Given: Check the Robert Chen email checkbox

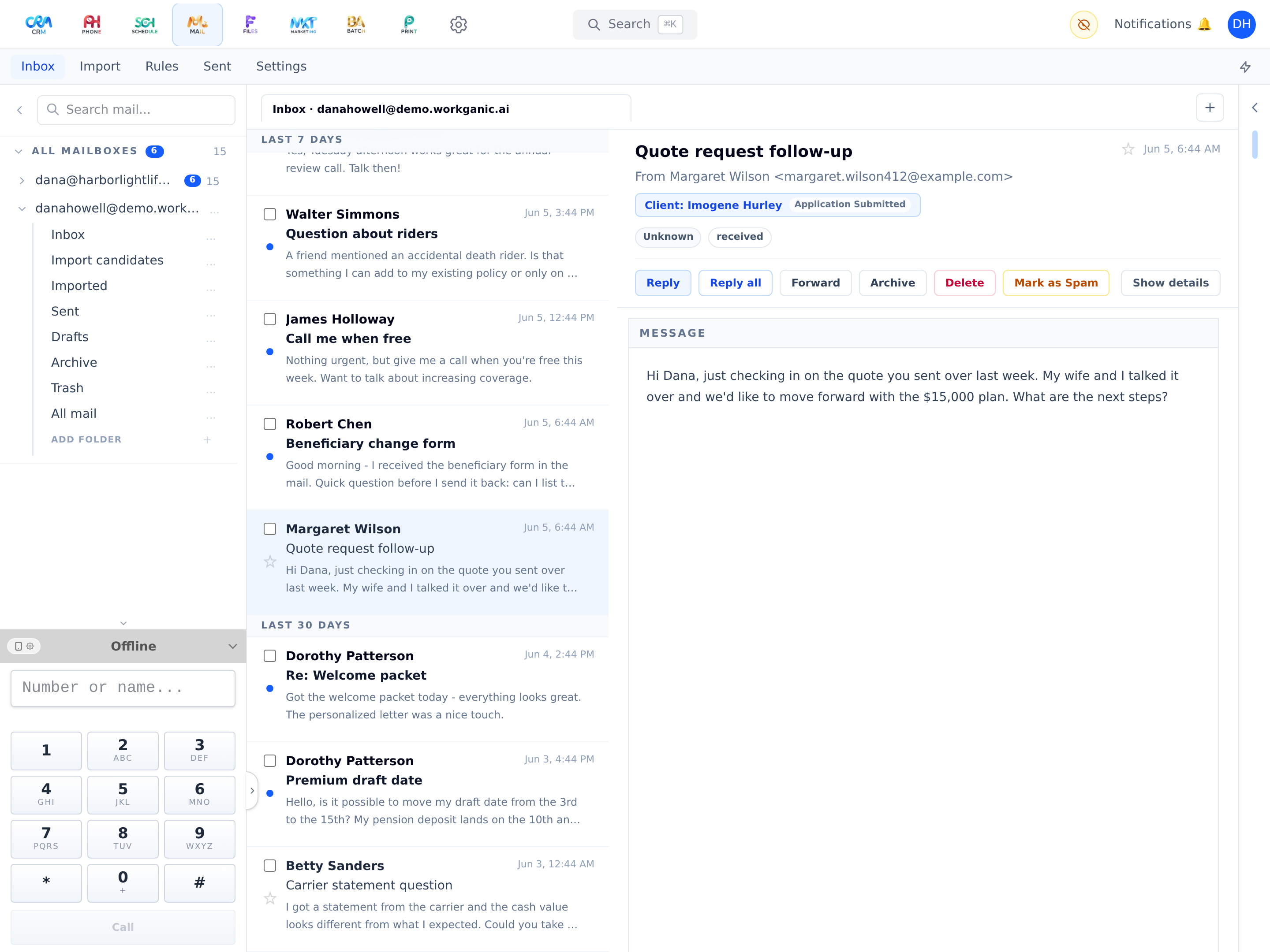Looking at the screenshot, I should (x=270, y=424).
